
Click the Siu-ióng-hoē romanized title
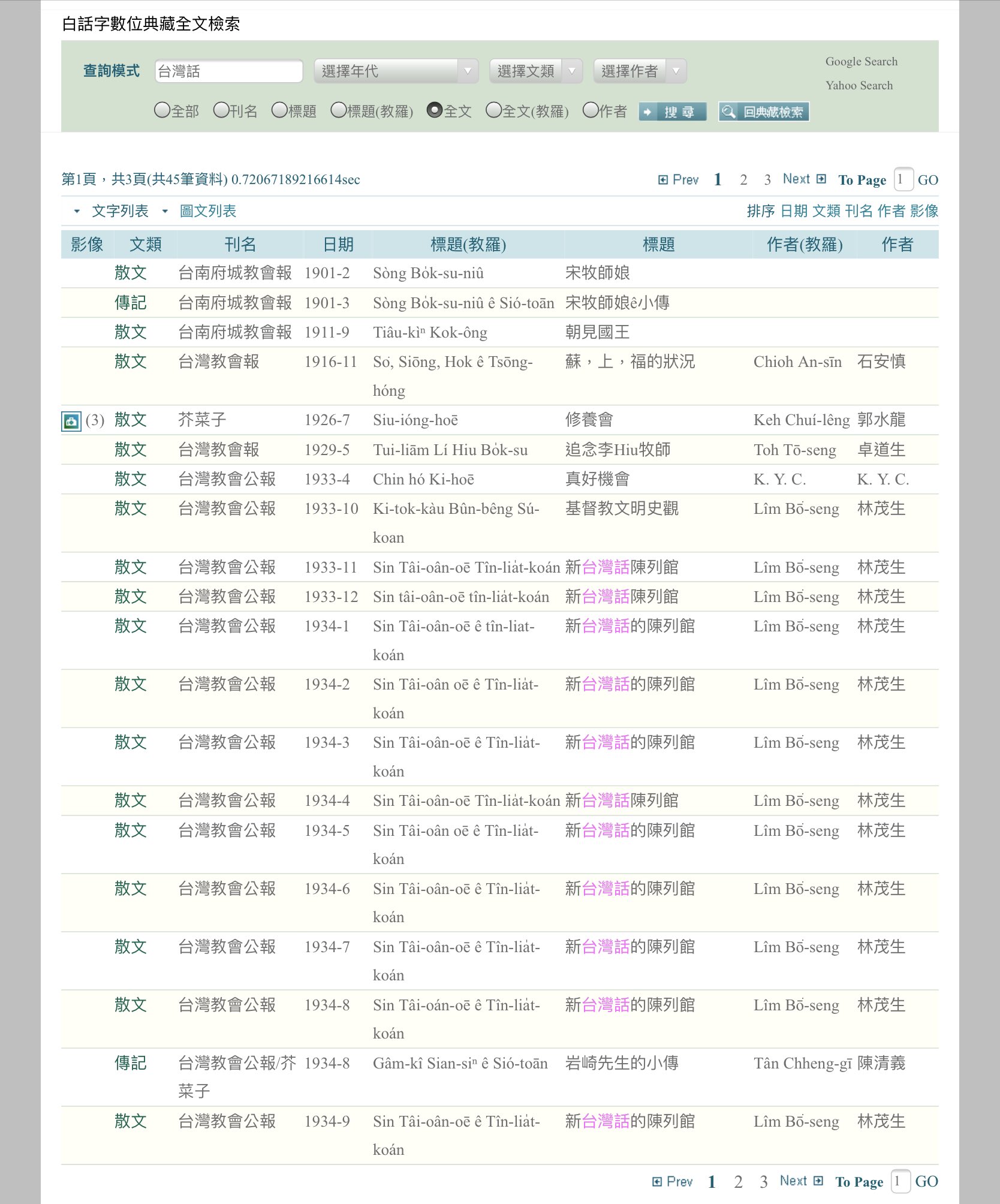415,420
